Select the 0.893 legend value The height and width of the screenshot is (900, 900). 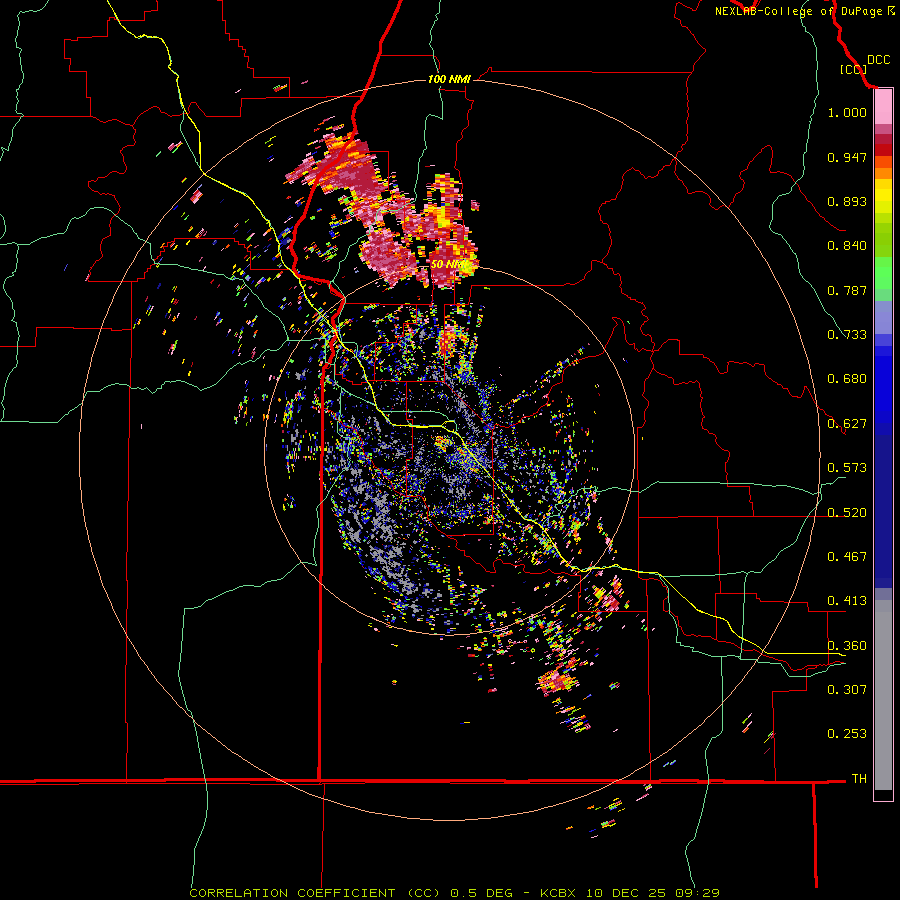(847, 201)
